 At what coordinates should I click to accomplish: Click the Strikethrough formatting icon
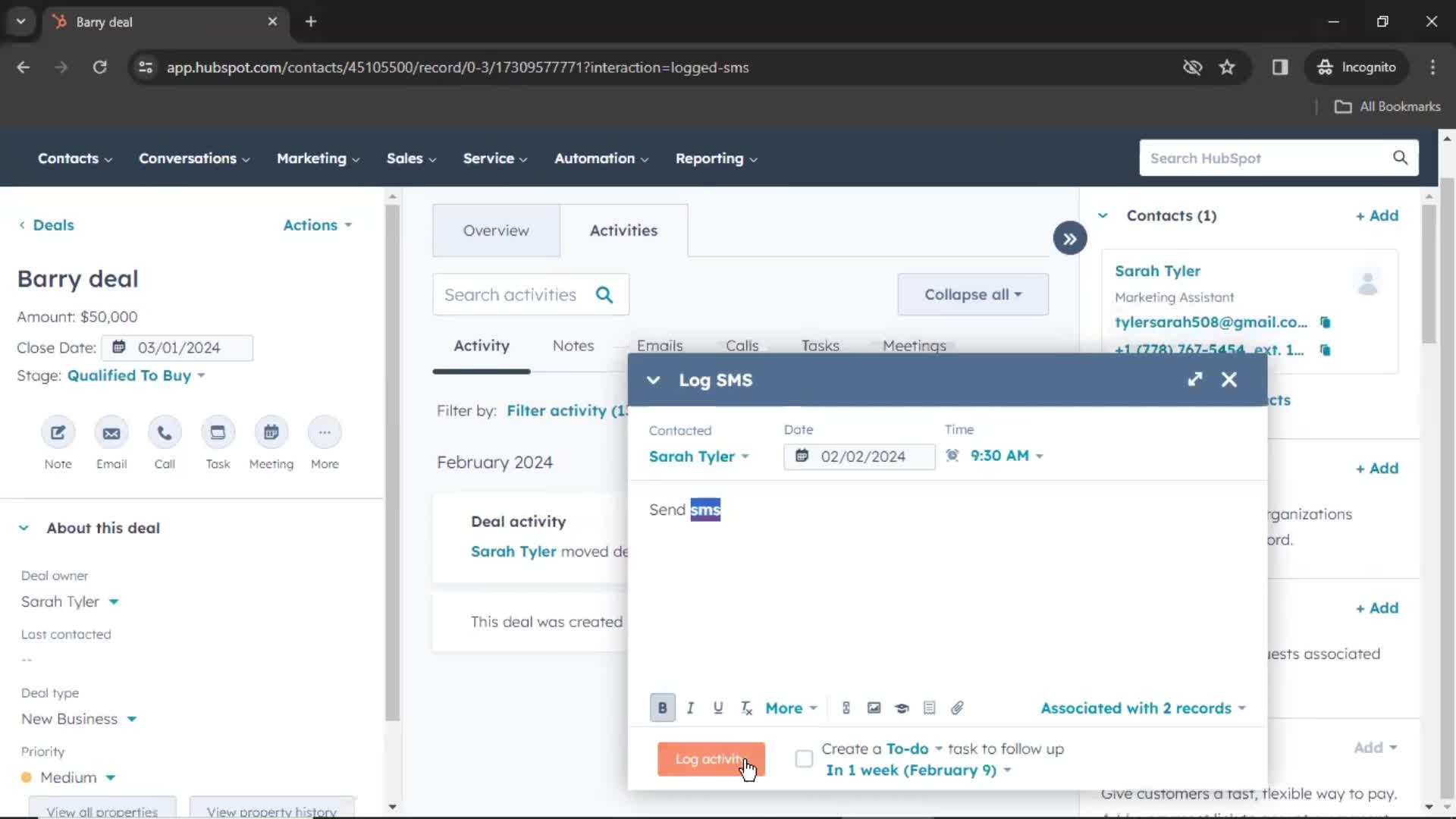[x=746, y=707]
